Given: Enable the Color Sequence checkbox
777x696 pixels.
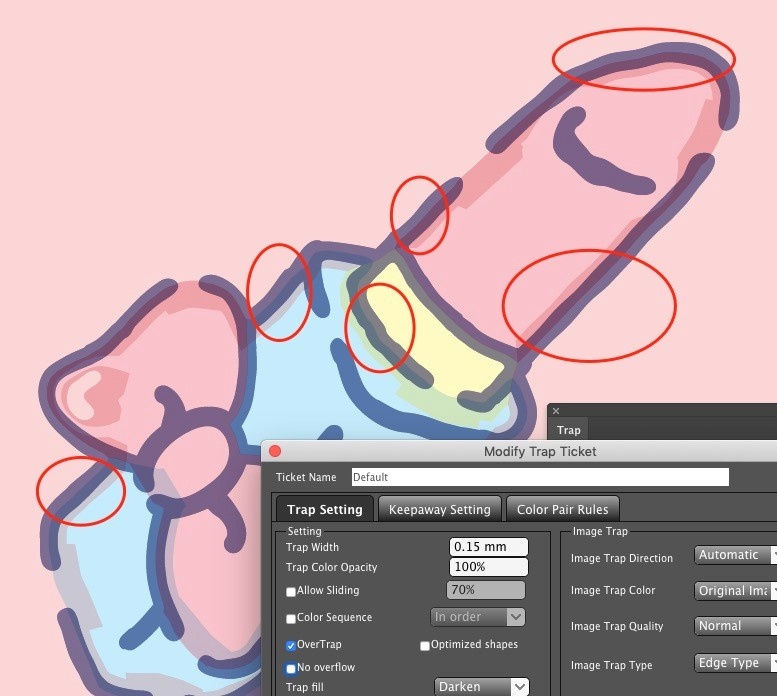Looking at the screenshot, I should 291,619.
